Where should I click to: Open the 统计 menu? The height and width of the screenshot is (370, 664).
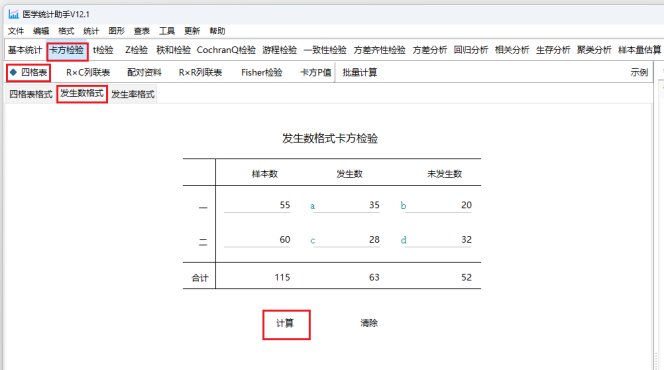(91, 31)
